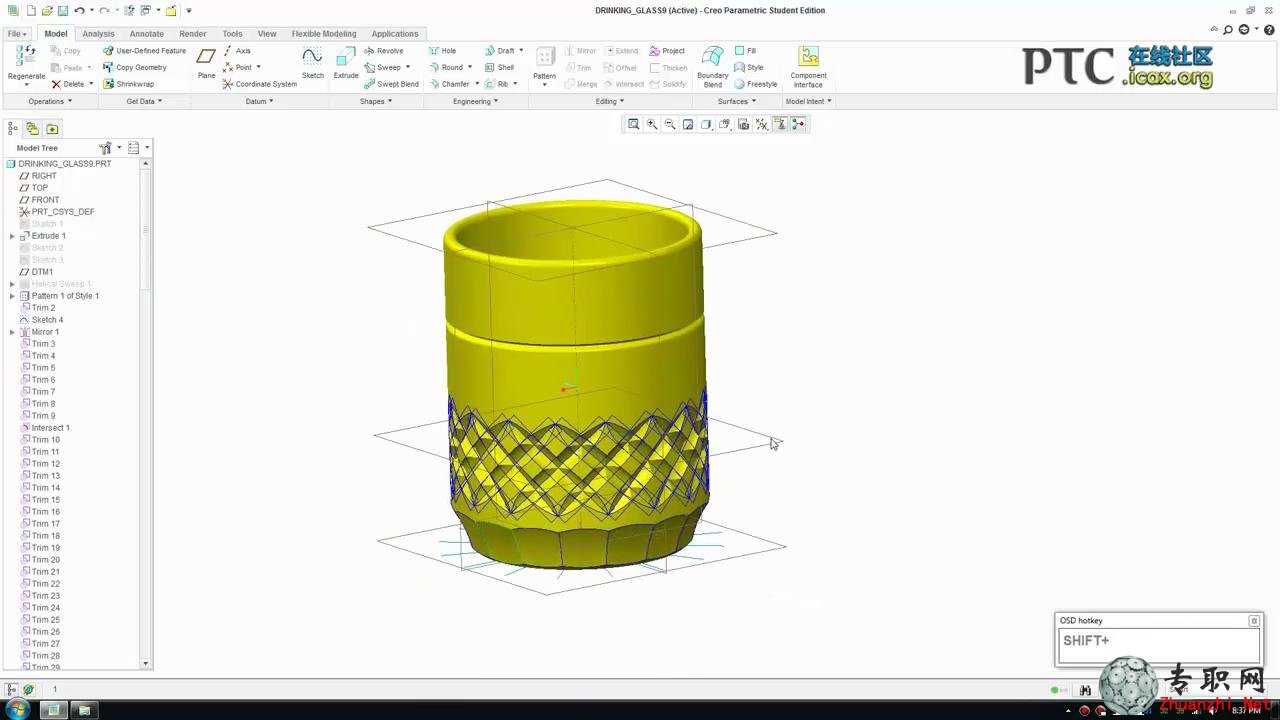Click the Undo arrow
The image size is (1280, 720).
pos(79,10)
